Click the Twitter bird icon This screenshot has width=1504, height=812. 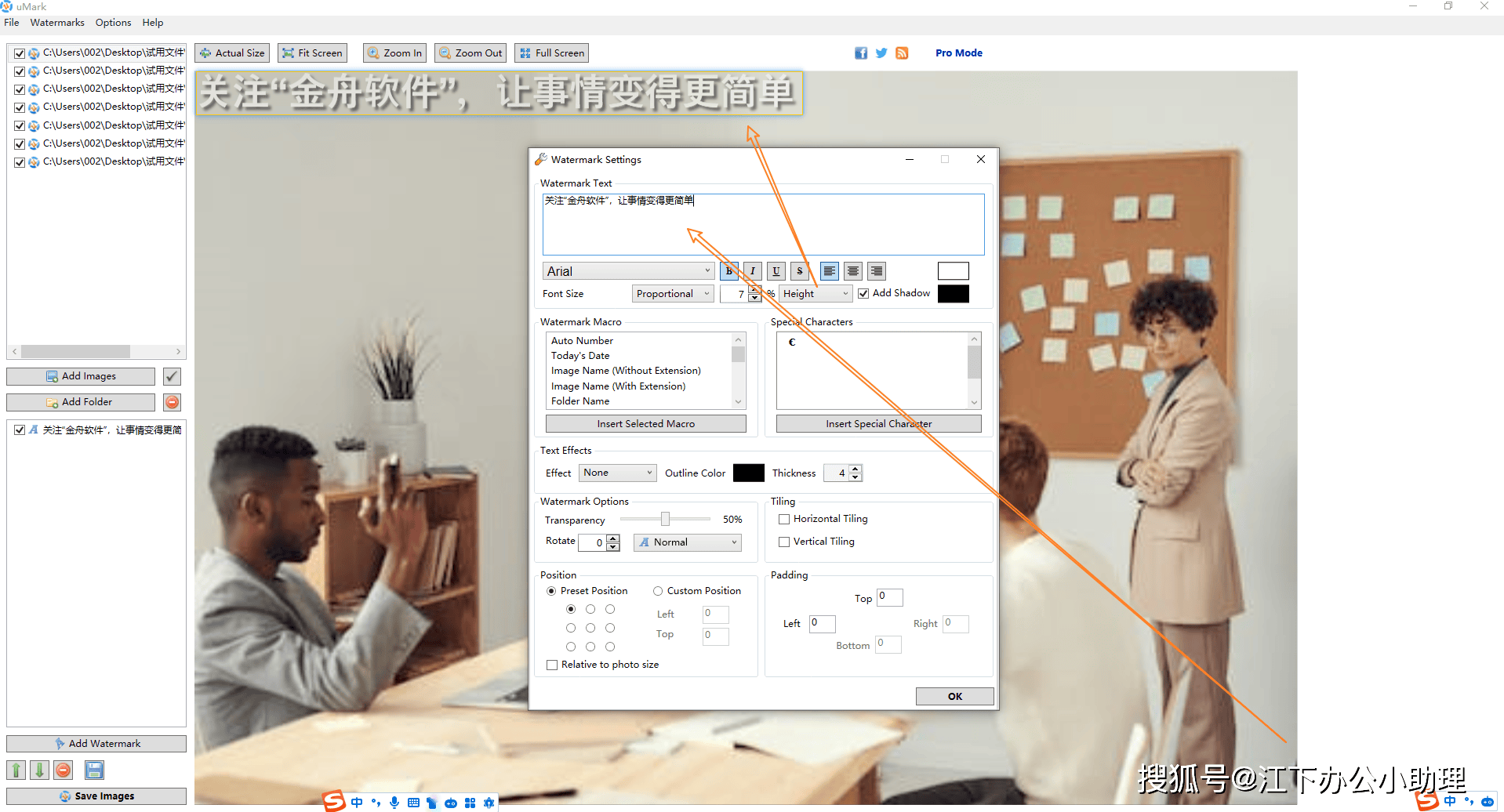click(x=881, y=53)
